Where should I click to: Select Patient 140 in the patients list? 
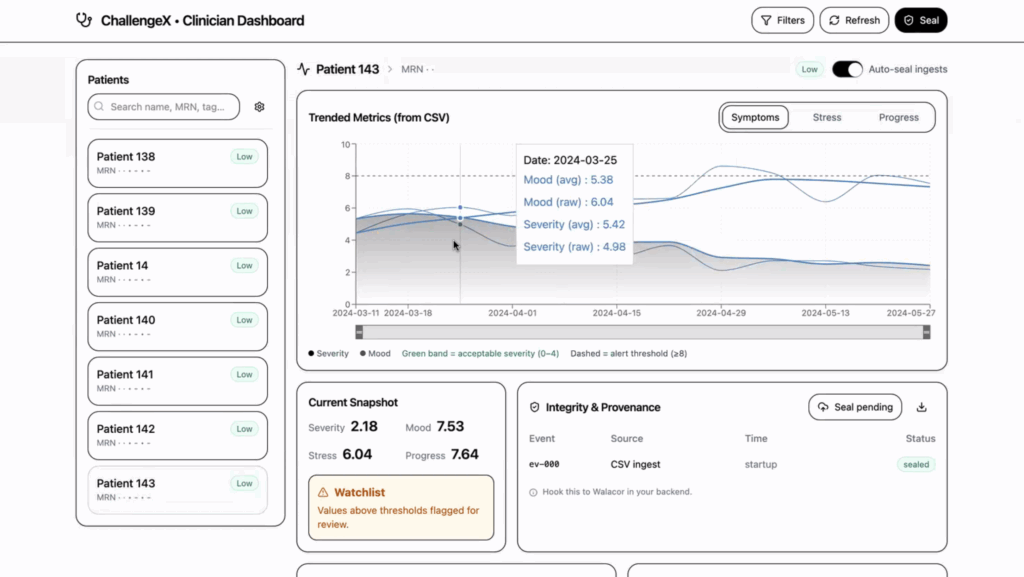pyautogui.click(x=177, y=326)
